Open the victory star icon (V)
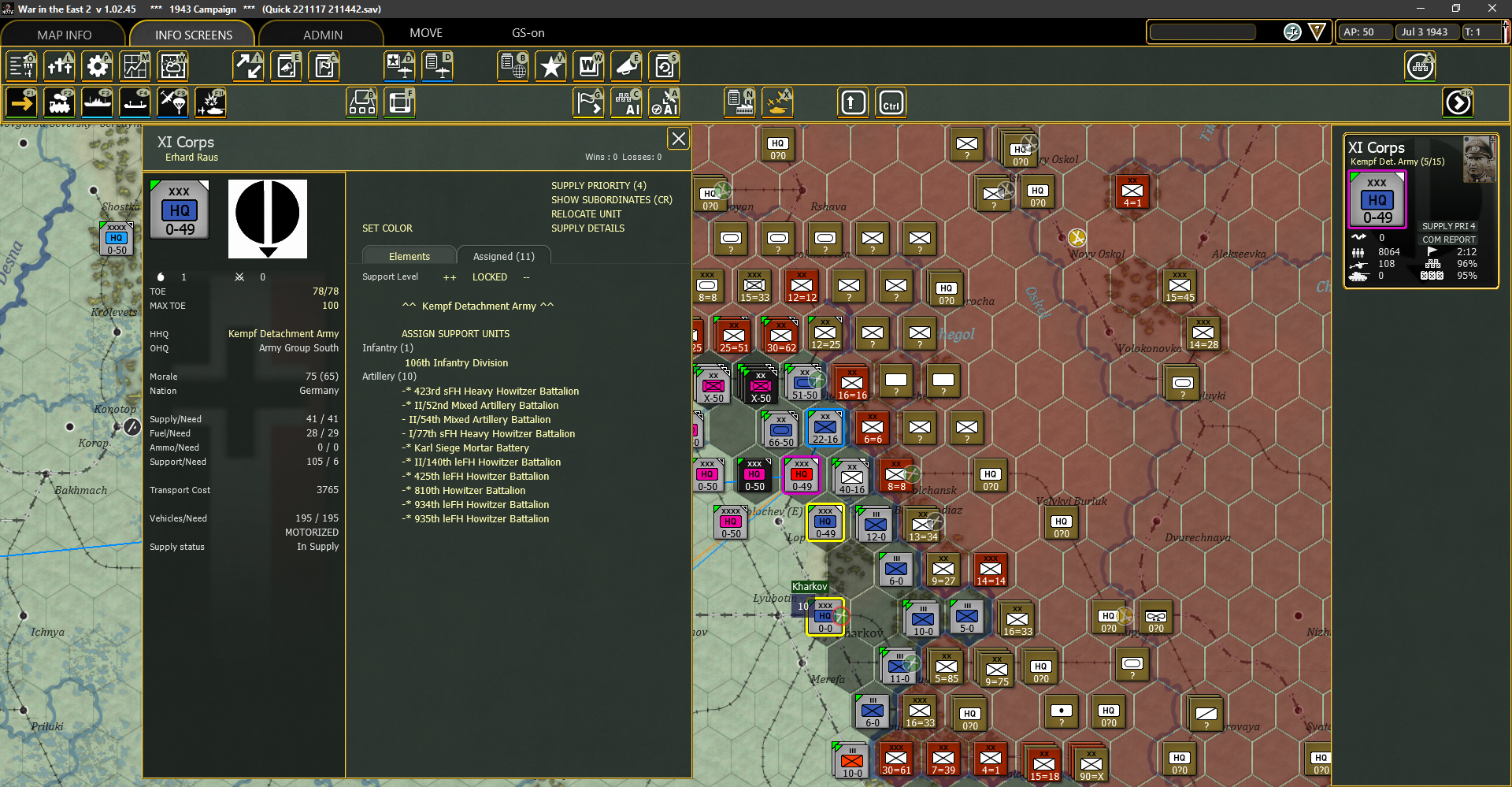1512x787 pixels. click(550, 66)
